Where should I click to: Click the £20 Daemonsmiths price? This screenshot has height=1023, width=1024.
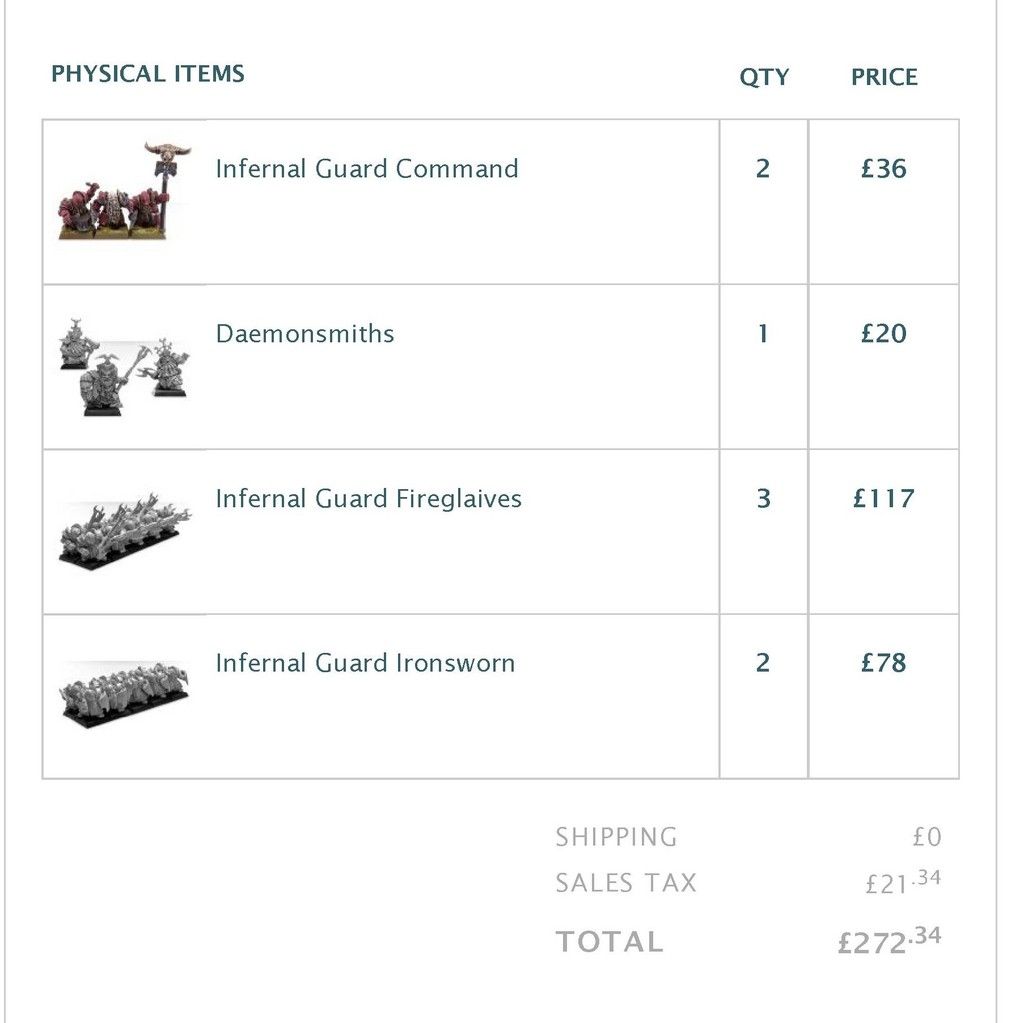884,334
